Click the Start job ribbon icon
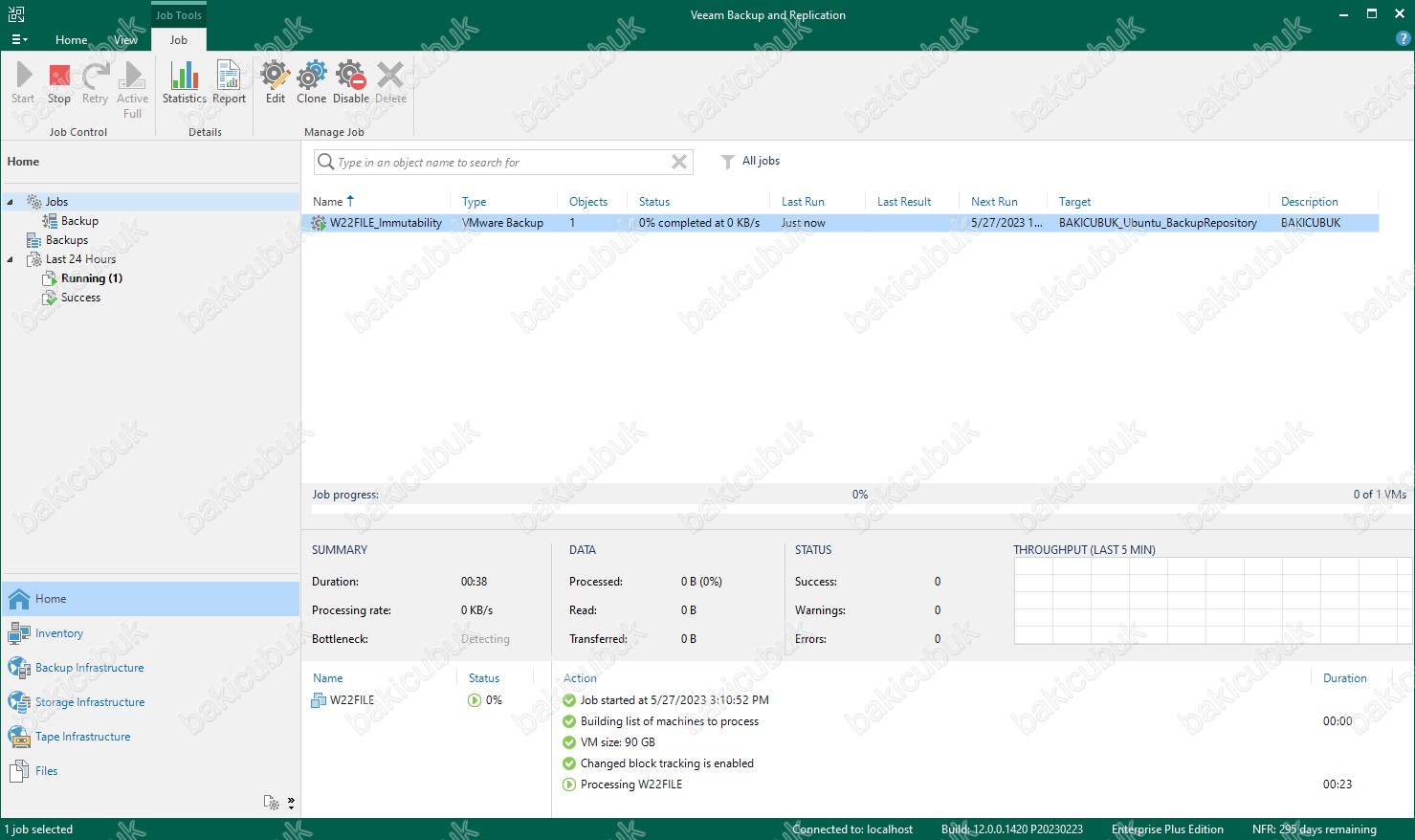This screenshot has height=840, width=1415. (x=23, y=82)
